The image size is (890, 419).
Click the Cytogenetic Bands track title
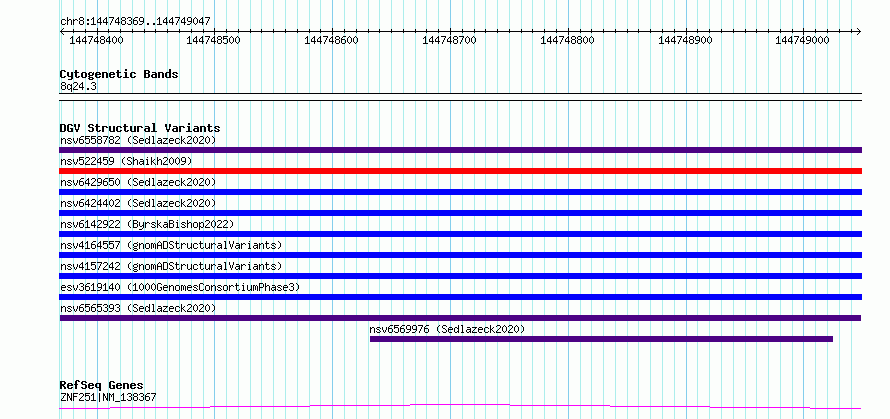click(119, 74)
